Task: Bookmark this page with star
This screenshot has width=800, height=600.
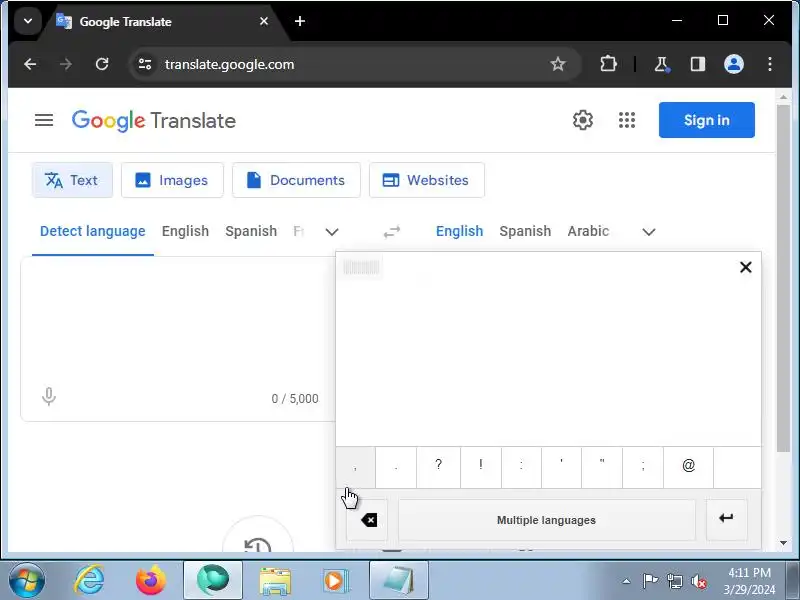Action: 558,64
